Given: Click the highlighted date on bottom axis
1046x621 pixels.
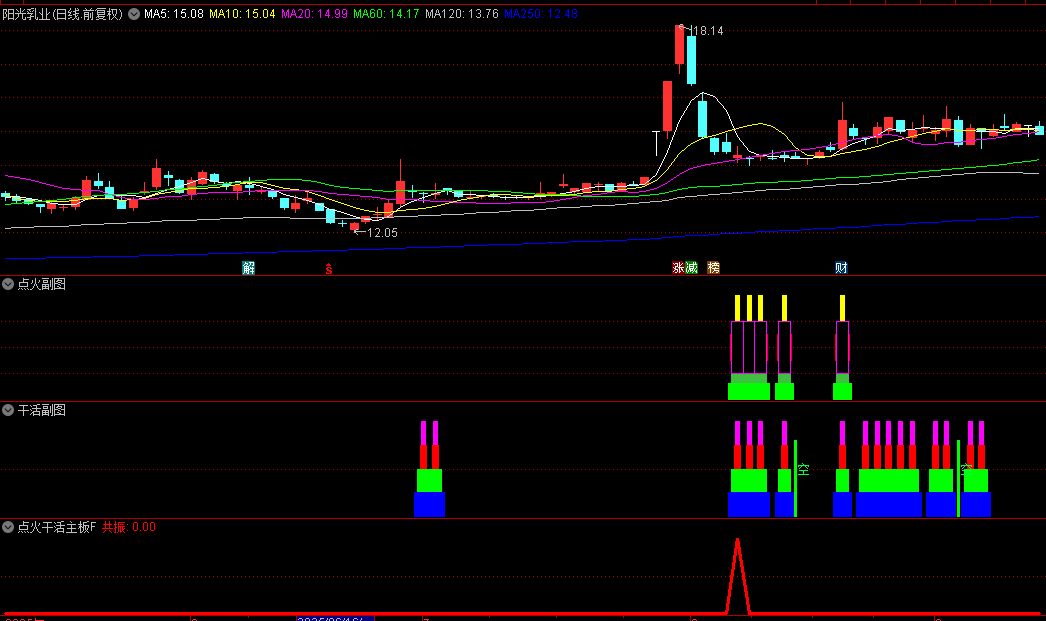Looking at the screenshot, I should click(335, 618).
